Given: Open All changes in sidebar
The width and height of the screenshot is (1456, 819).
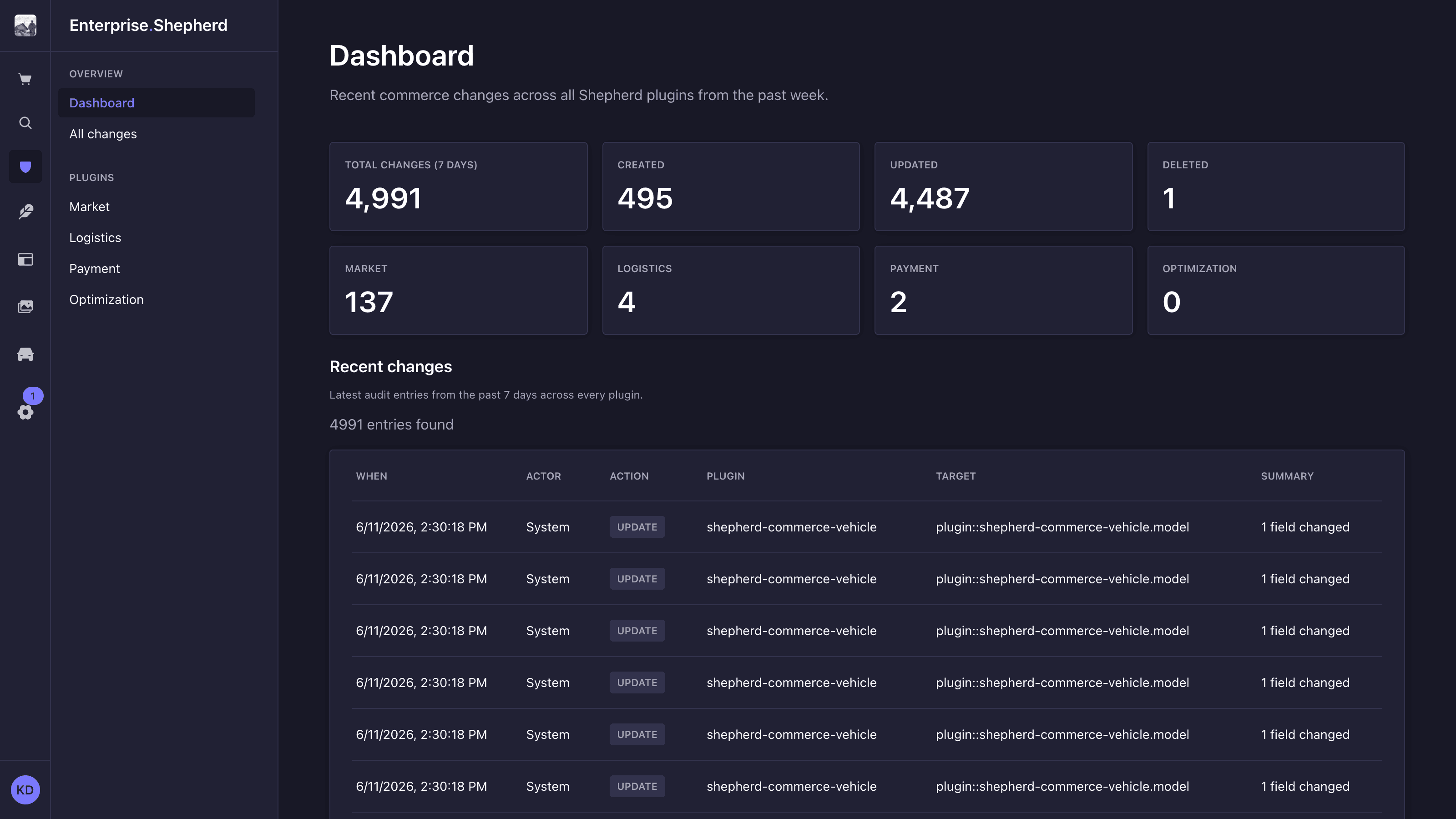Looking at the screenshot, I should pos(103,134).
